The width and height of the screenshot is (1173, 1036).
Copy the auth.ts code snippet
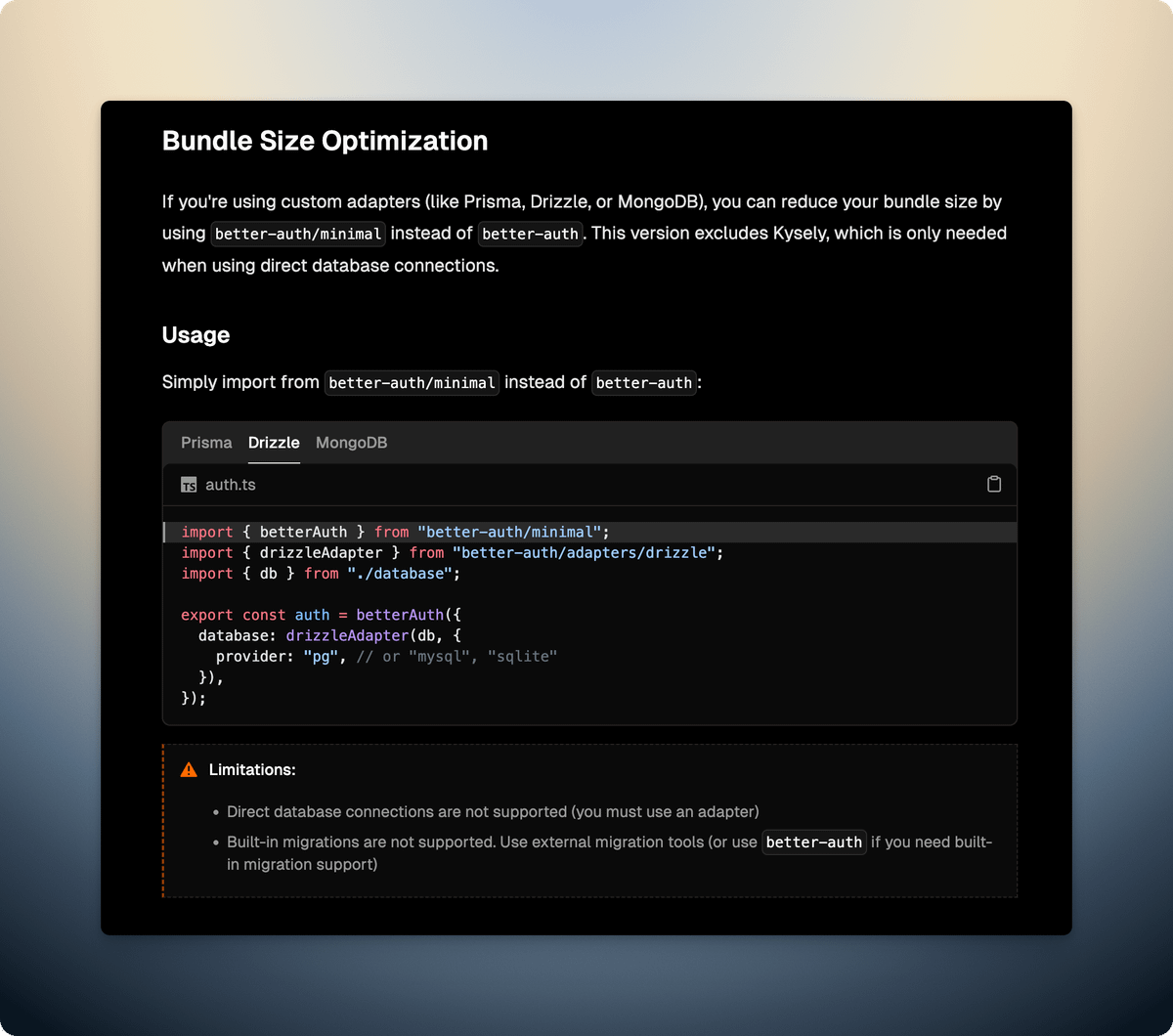click(x=994, y=485)
